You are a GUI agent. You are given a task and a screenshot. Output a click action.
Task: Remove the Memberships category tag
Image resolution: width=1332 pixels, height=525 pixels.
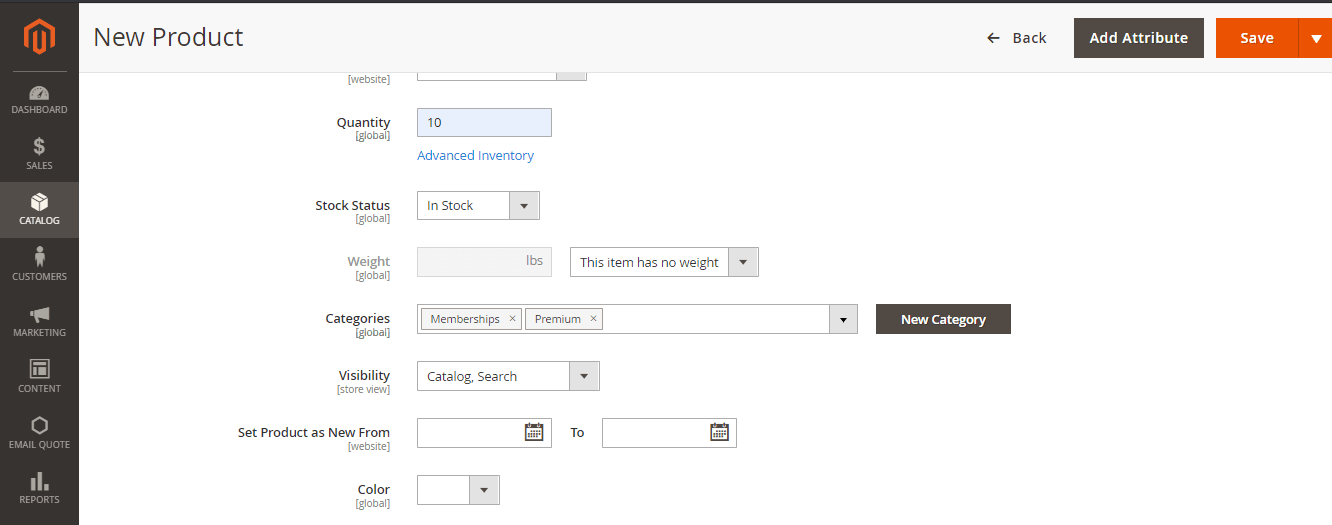click(x=512, y=319)
